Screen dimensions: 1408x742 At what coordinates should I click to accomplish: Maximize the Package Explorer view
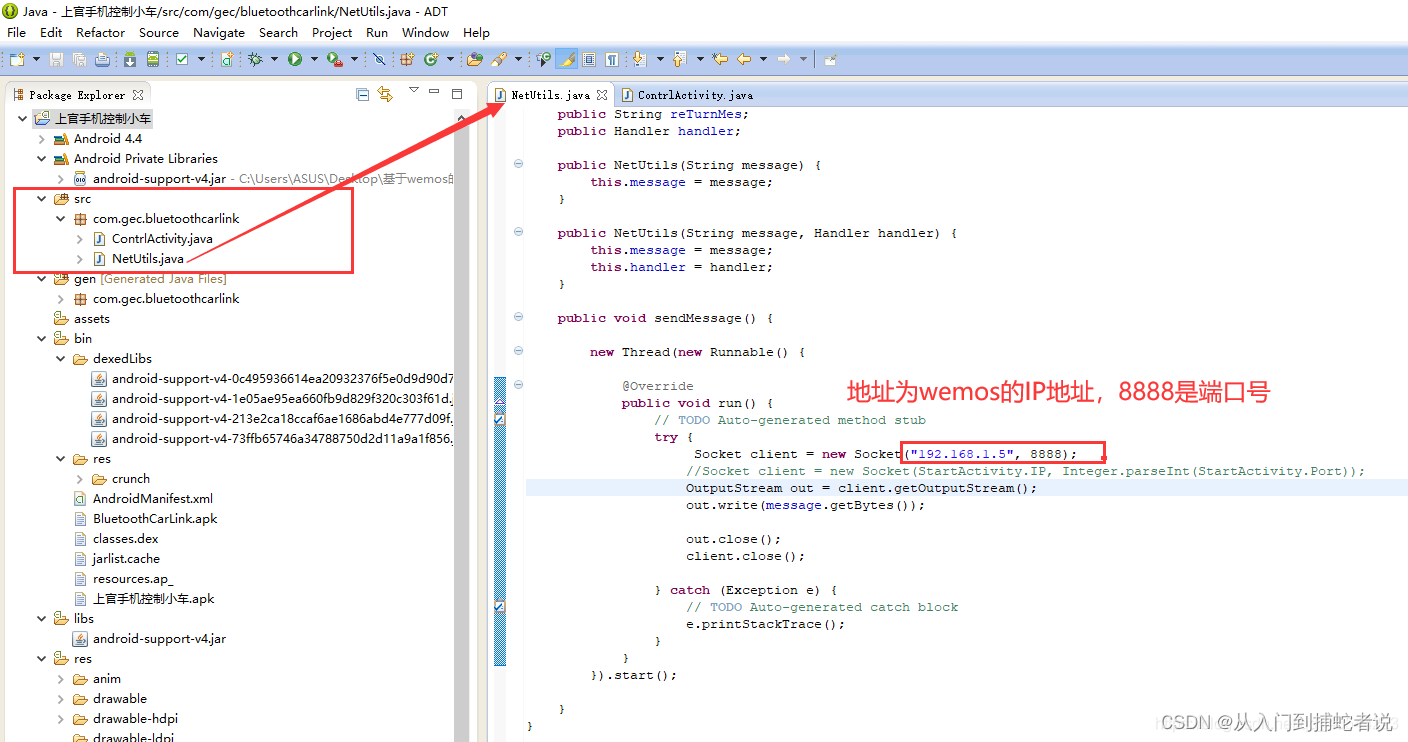click(457, 93)
